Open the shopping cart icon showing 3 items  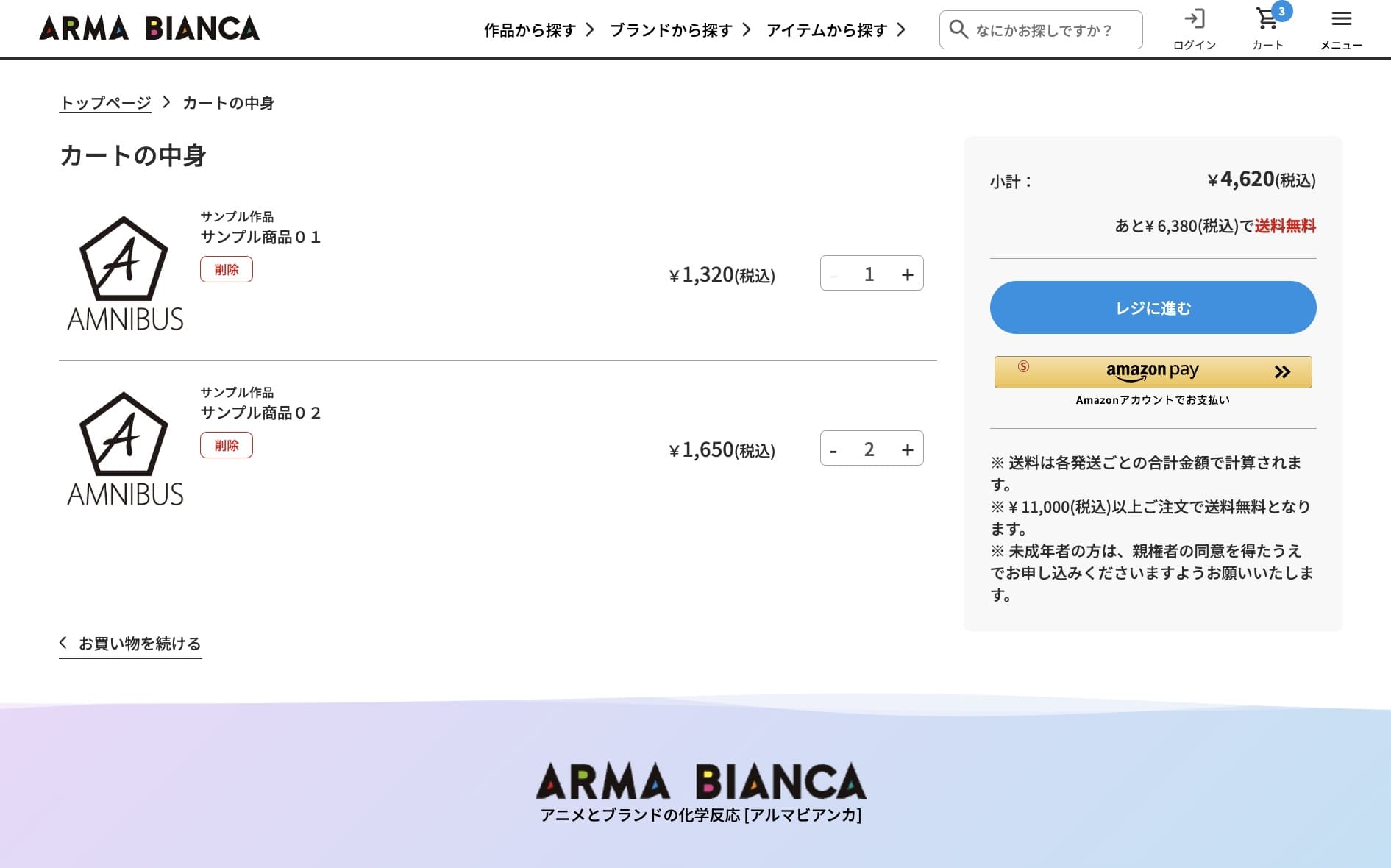point(1267,18)
